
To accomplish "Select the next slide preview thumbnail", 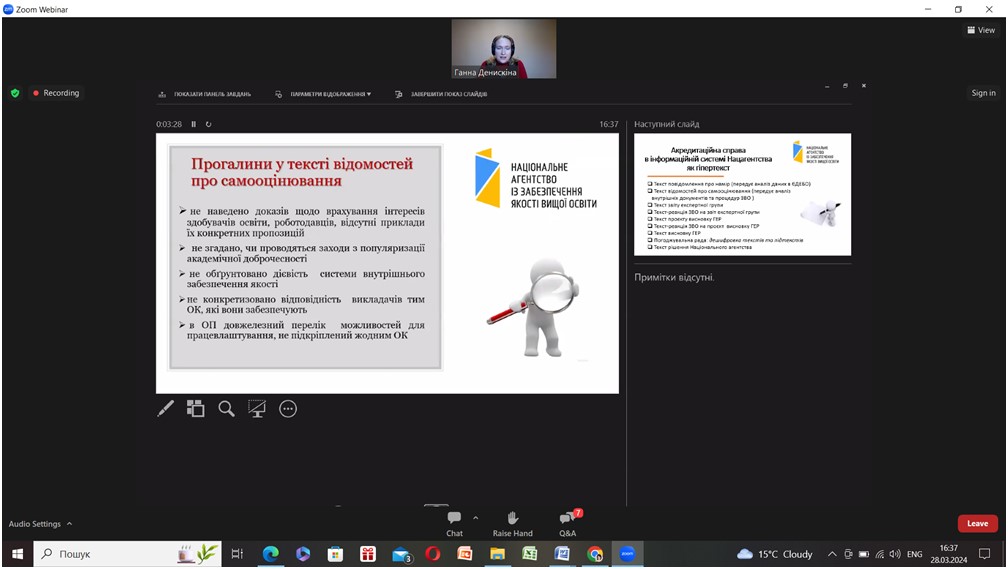I will point(742,194).
